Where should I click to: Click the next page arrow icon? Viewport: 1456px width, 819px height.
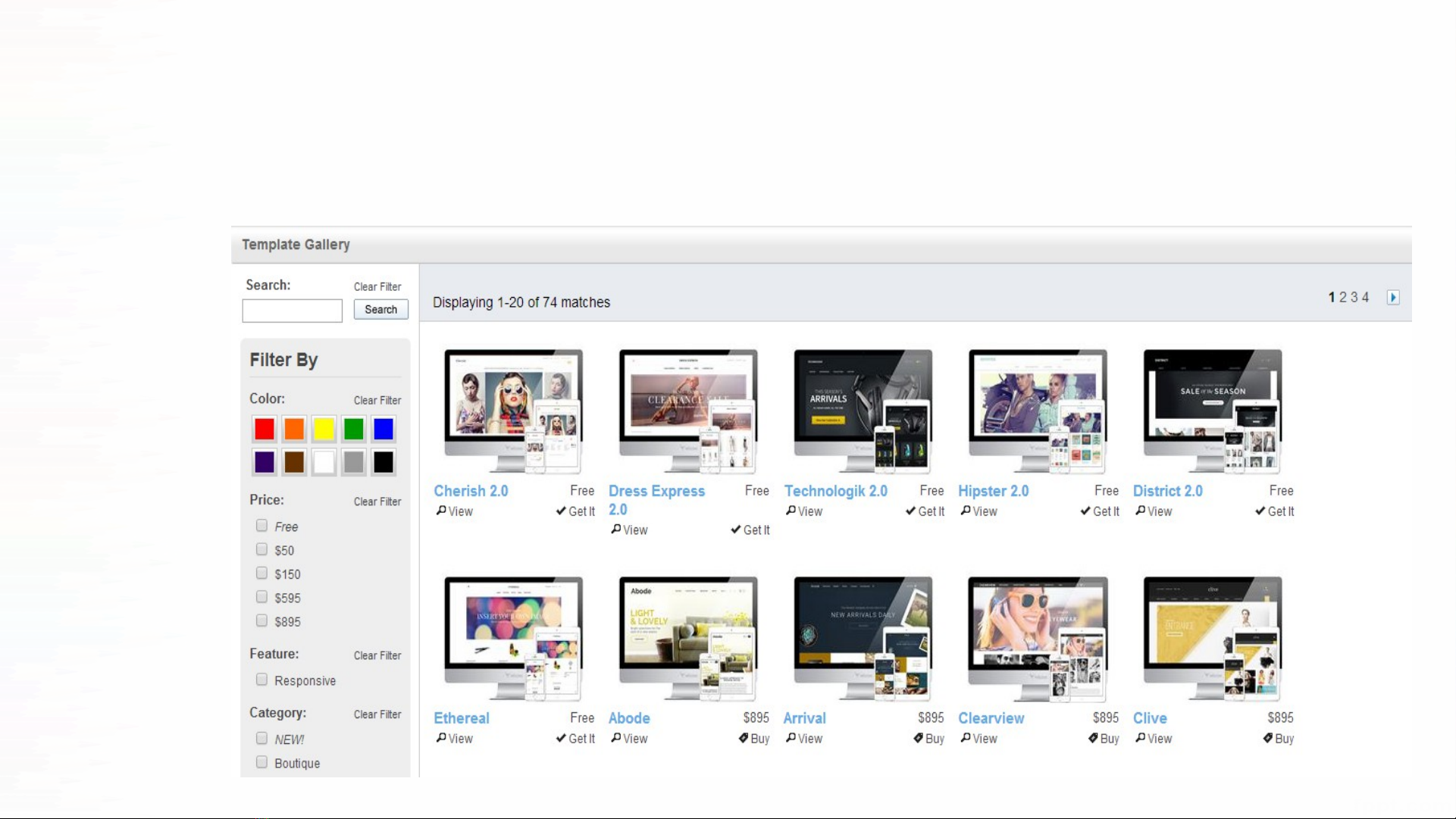pos(1393,298)
